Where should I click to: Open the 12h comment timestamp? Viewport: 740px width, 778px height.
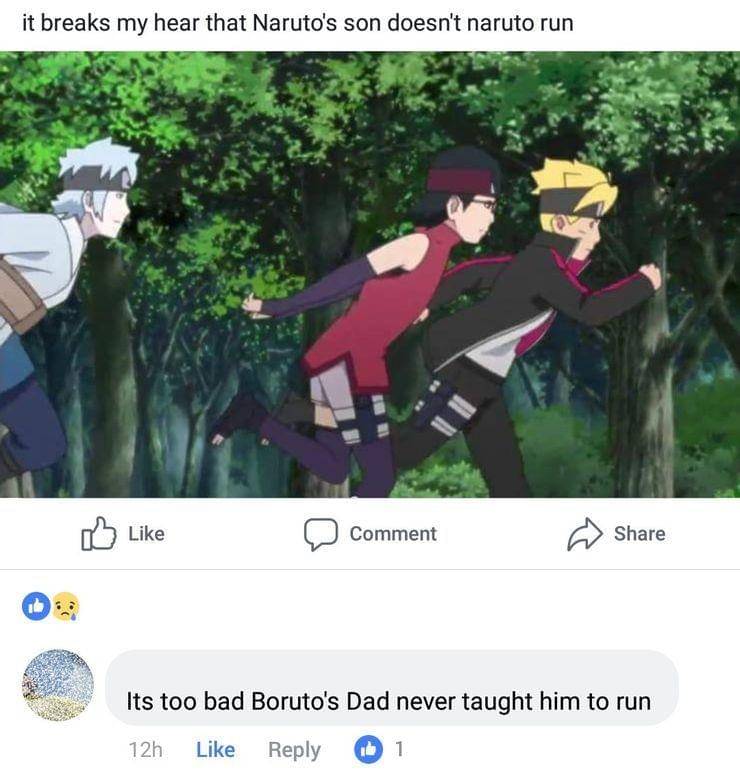(x=145, y=749)
